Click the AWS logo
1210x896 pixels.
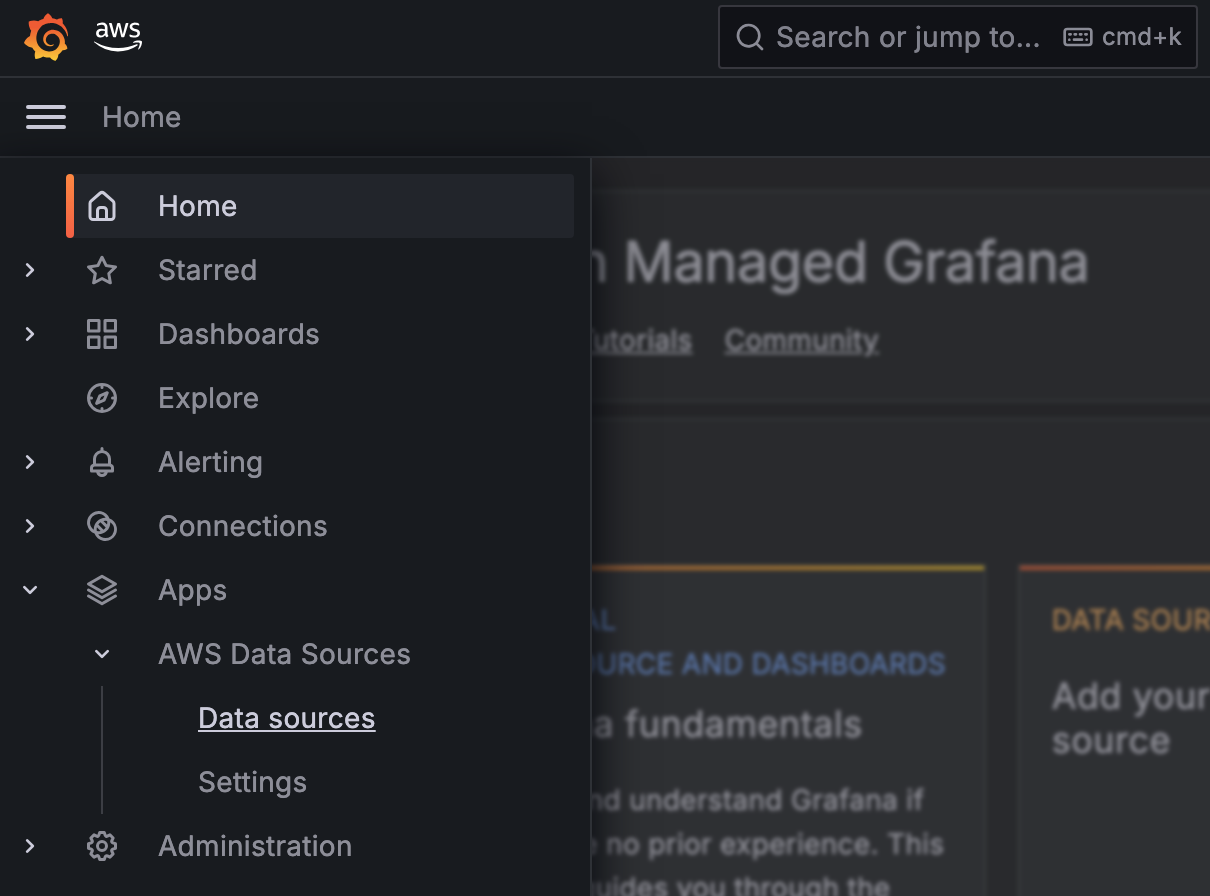coord(118,37)
